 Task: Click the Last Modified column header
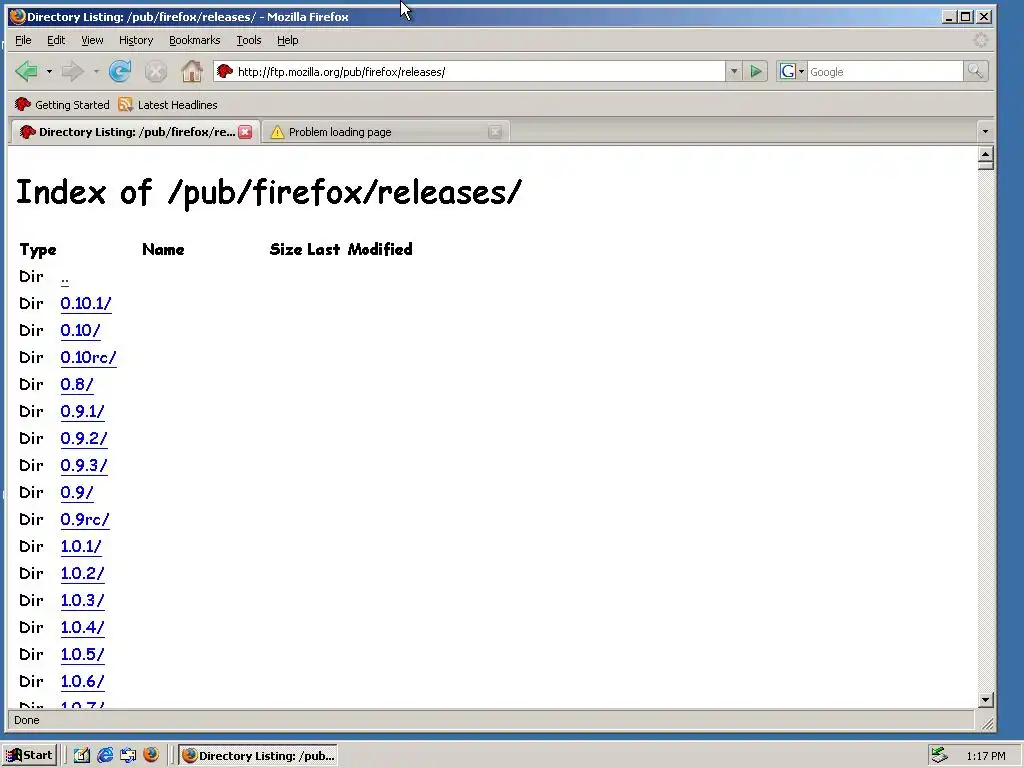tap(360, 249)
